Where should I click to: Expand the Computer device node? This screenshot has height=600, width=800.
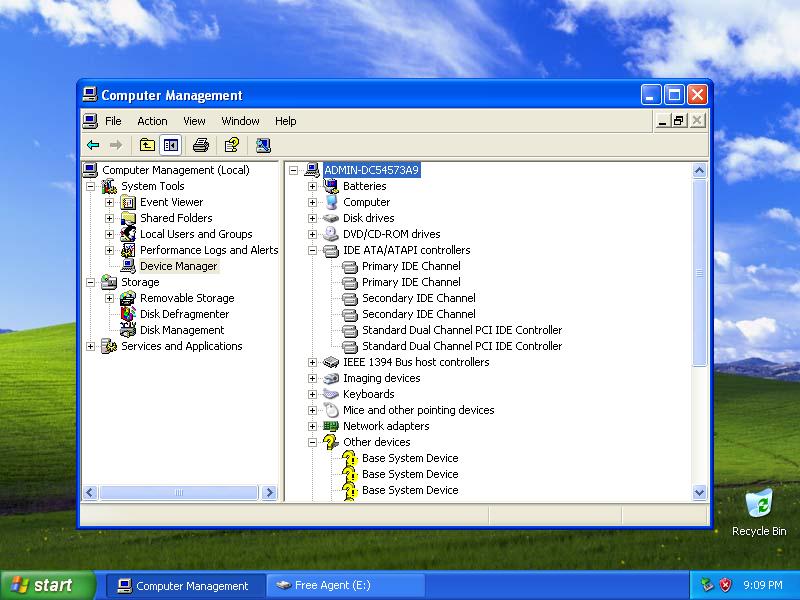click(x=312, y=203)
